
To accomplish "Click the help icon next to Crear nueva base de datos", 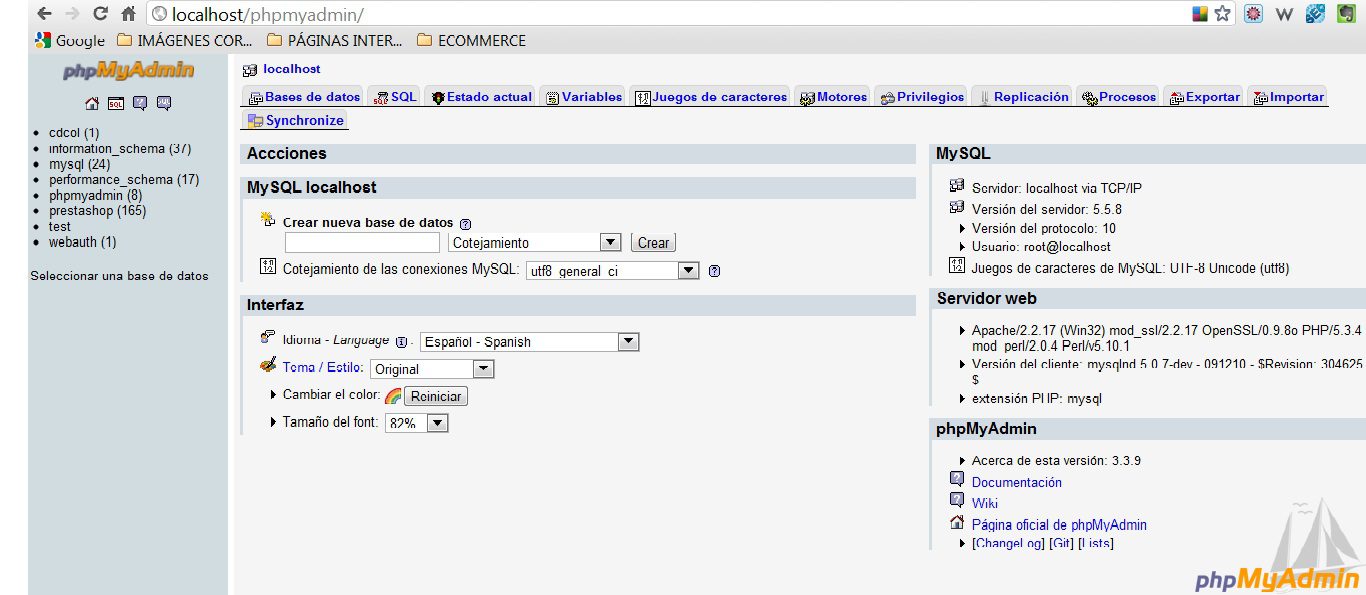I will [465, 224].
